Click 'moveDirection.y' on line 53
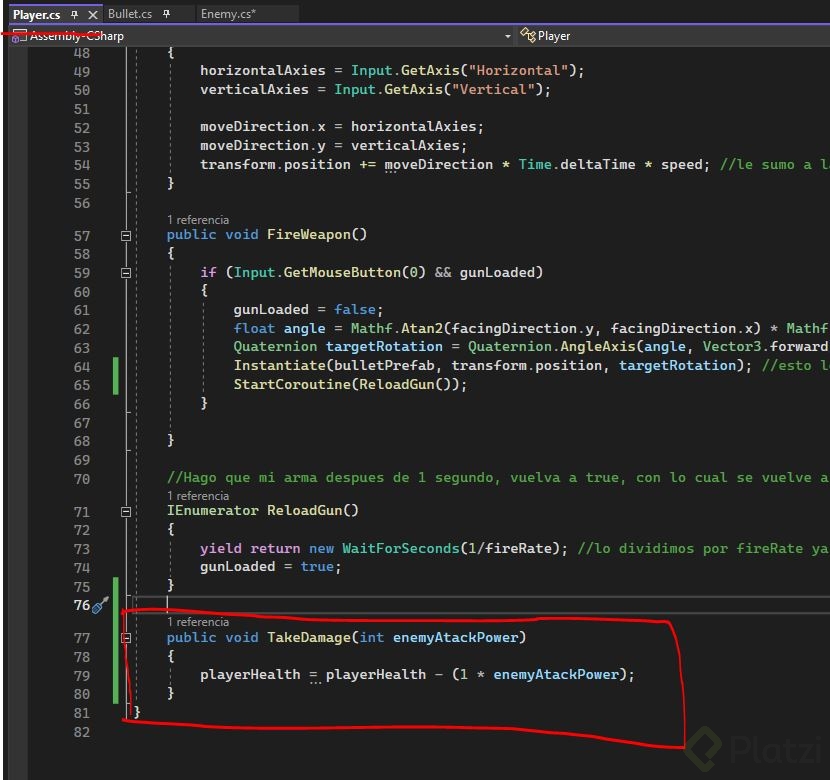This screenshot has height=780, width=830. click(x=263, y=146)
